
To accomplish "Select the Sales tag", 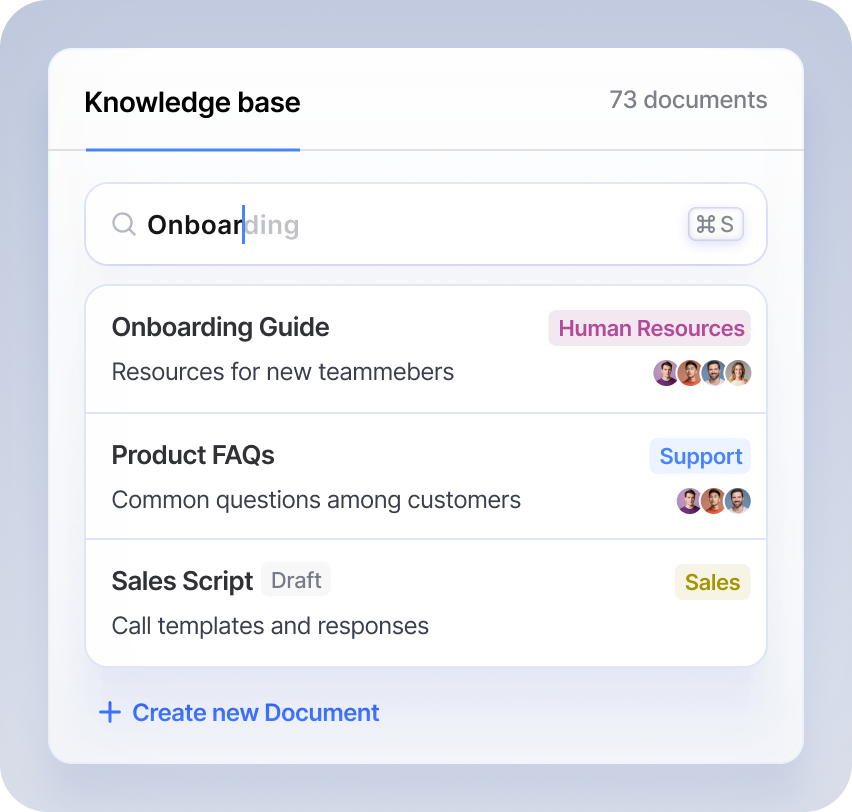I will (712, 582).
